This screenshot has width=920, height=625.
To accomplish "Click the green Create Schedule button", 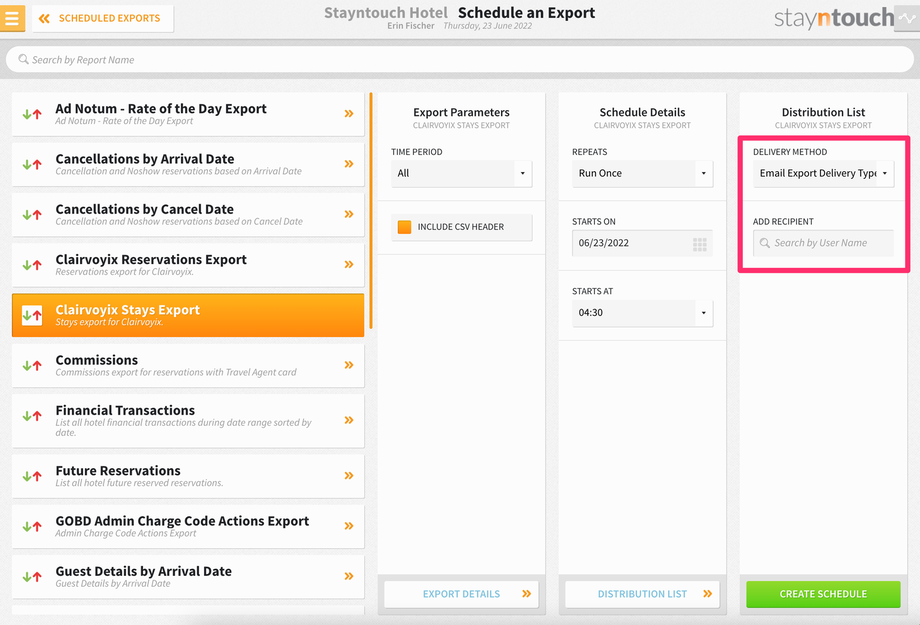I will 823,594.
